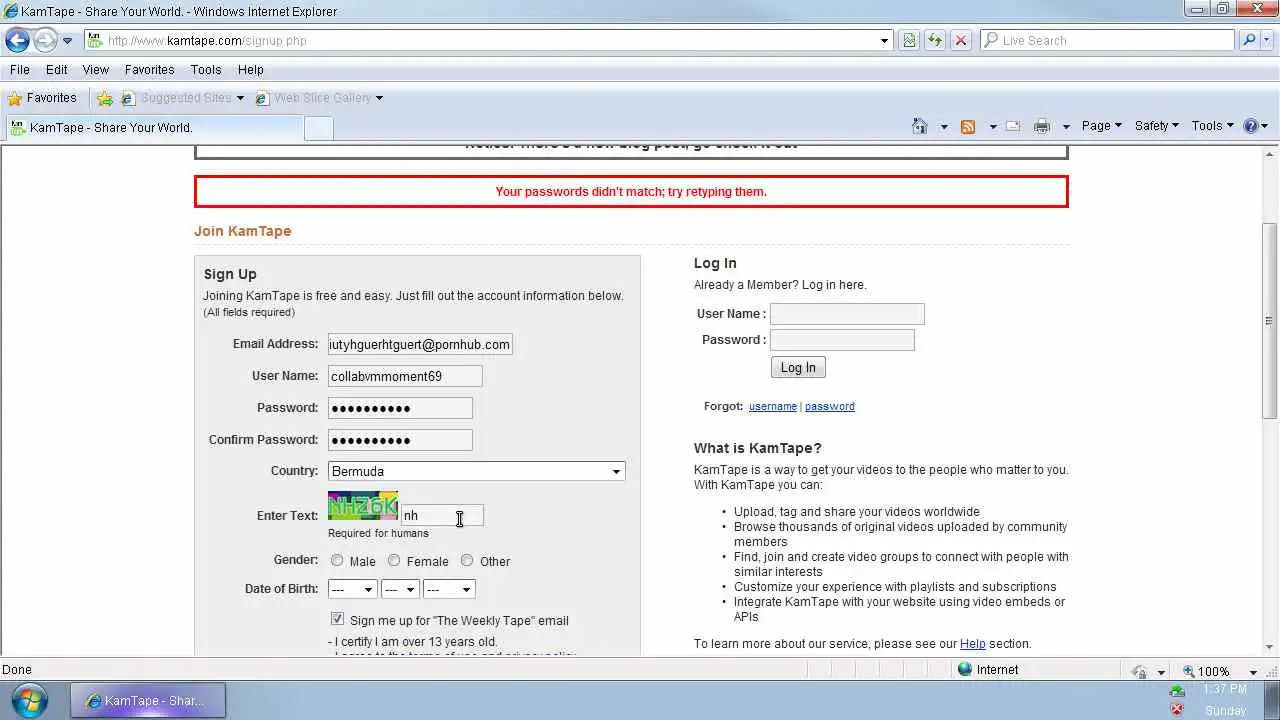The image size is (1280, 720).
Task: Click the orange RSS feeds icon
Action: tap(968, 126)
